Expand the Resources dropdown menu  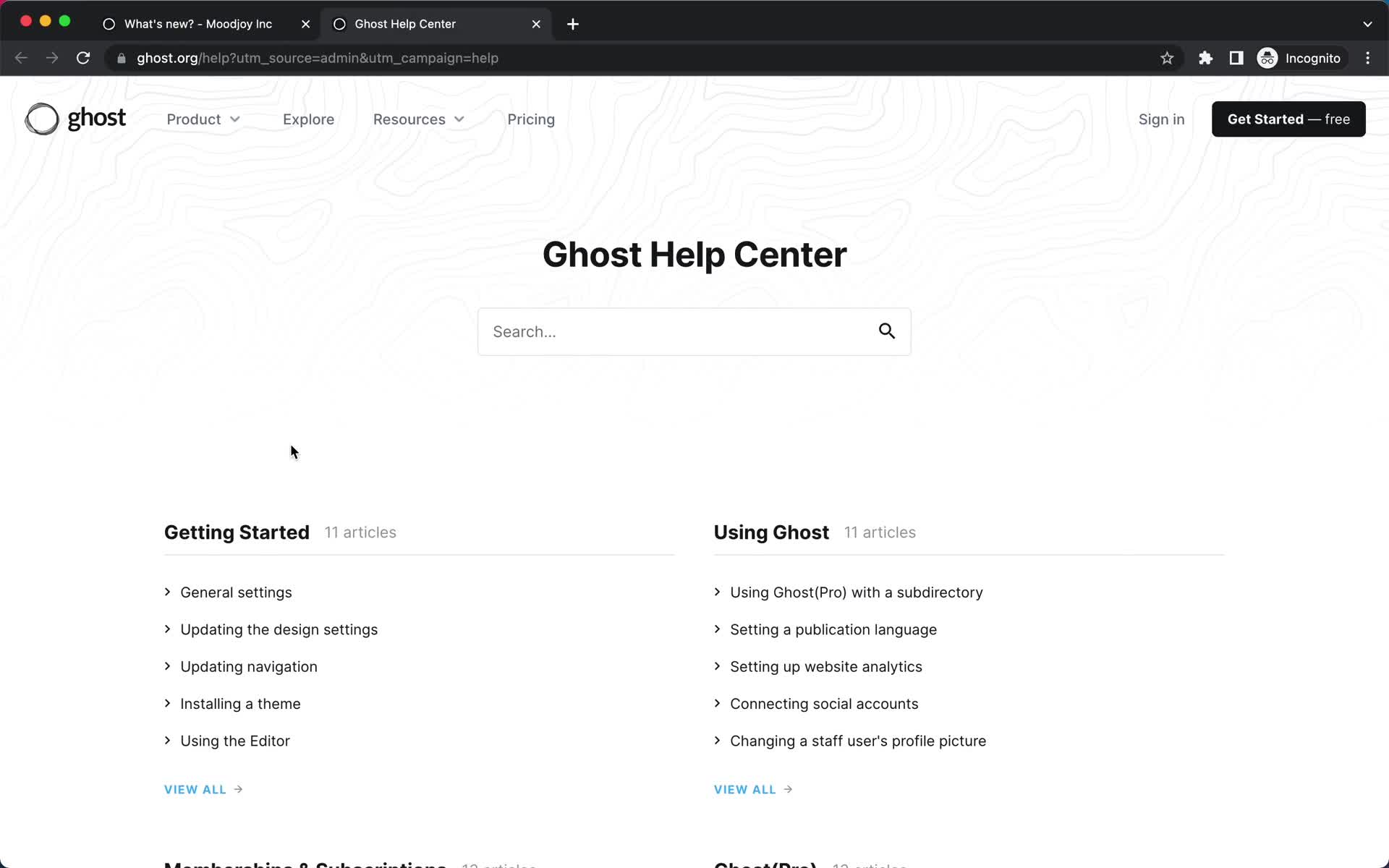[418, 119]
